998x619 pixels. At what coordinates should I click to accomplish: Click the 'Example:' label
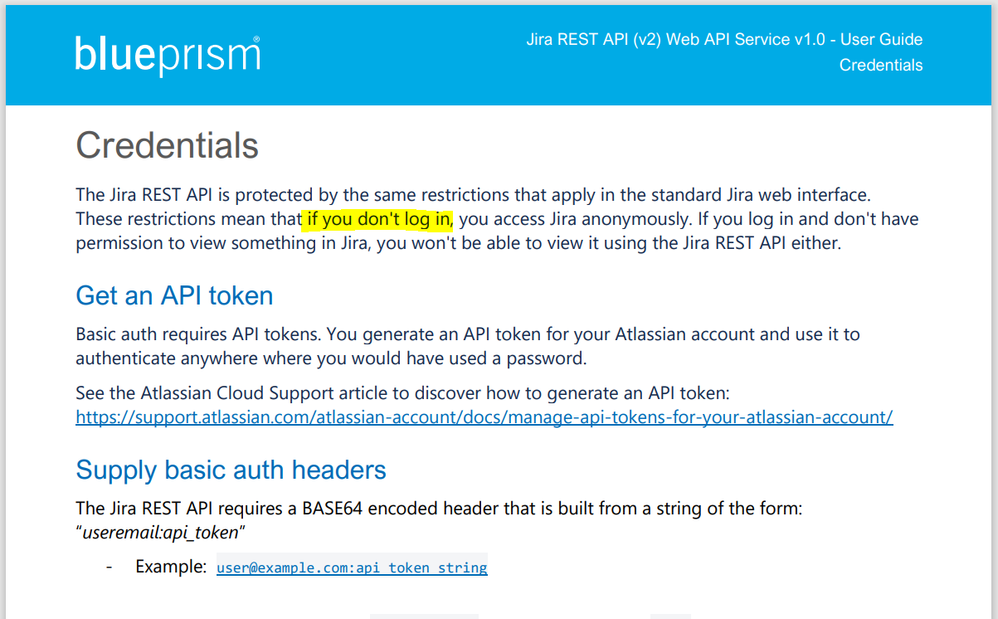(x=171, y=567)
